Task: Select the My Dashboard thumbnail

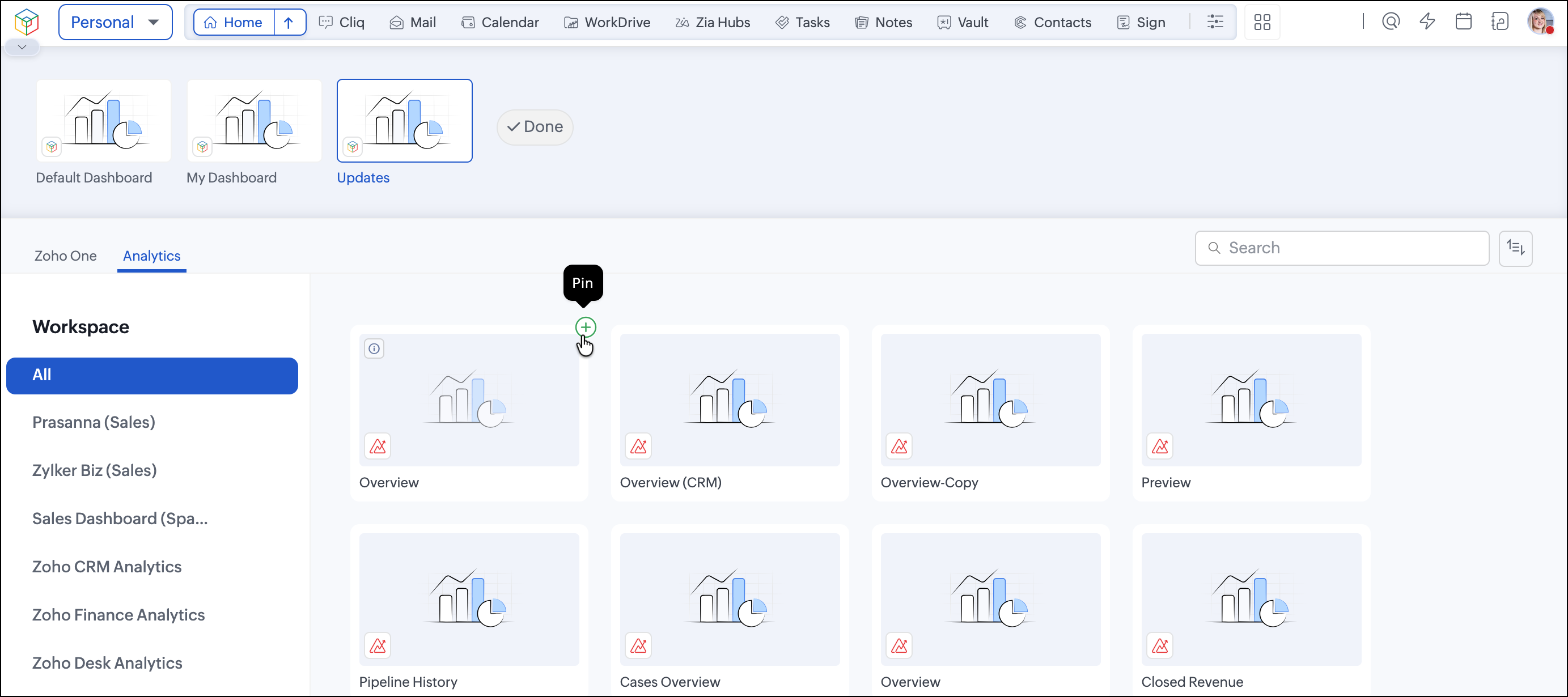Action: pos(254,121)
